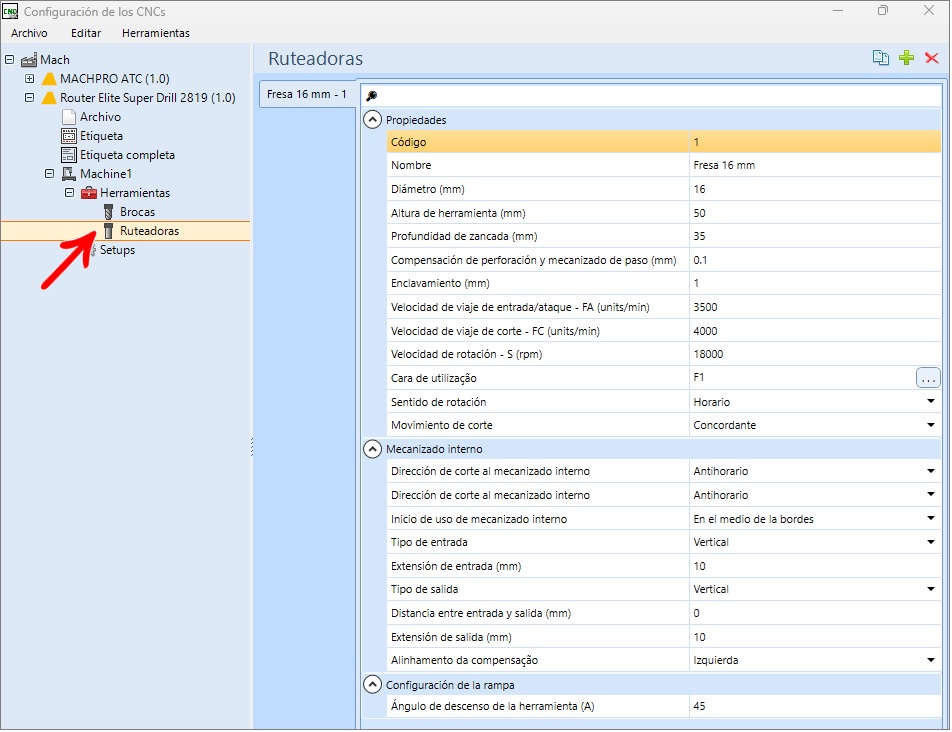952x732 pixels.
Task: Open the Herramientas menu
Action: (x=155, y=33)
